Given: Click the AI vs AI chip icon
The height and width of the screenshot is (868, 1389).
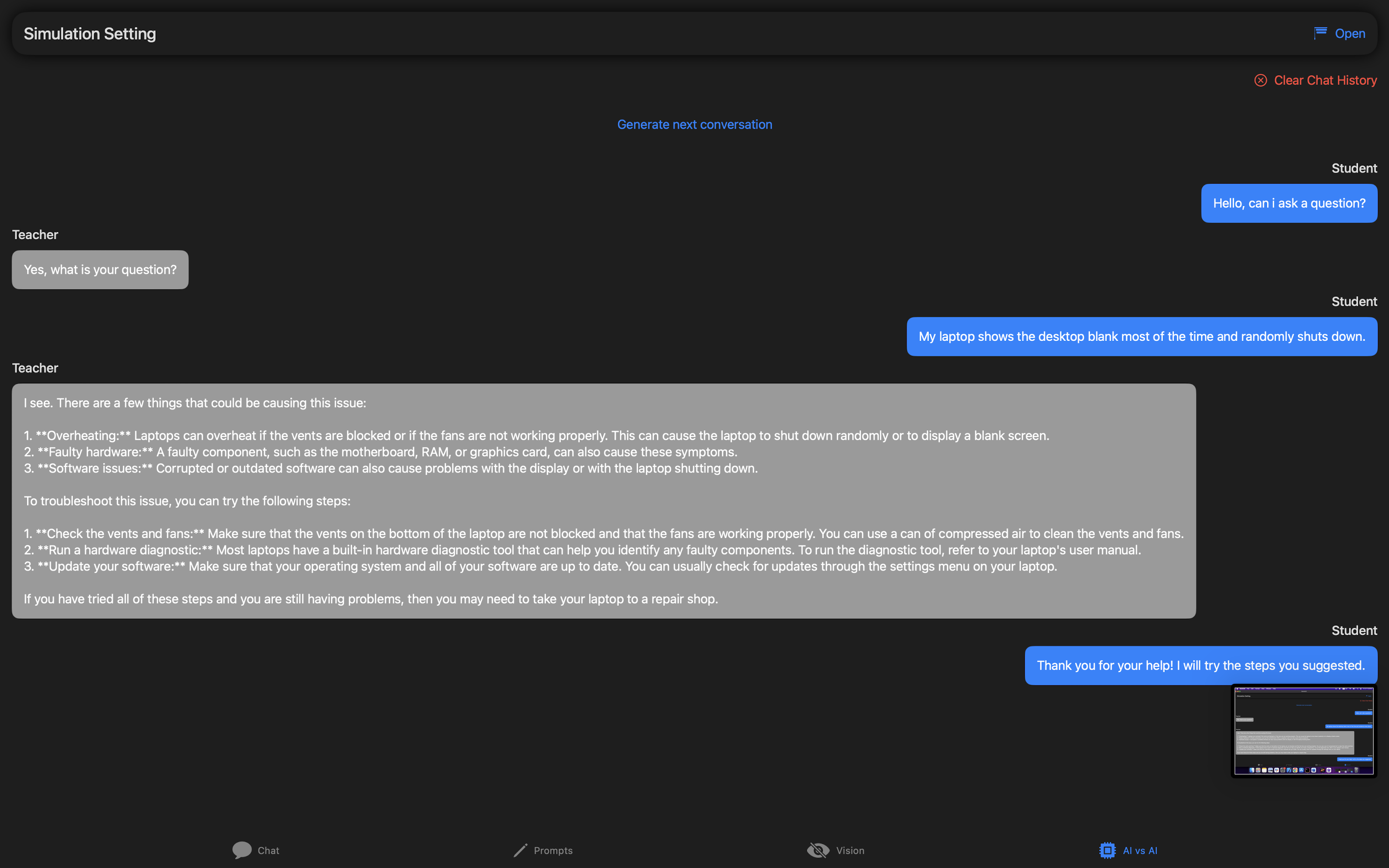Looking at the screenshot, I should tap(1107, 850).
